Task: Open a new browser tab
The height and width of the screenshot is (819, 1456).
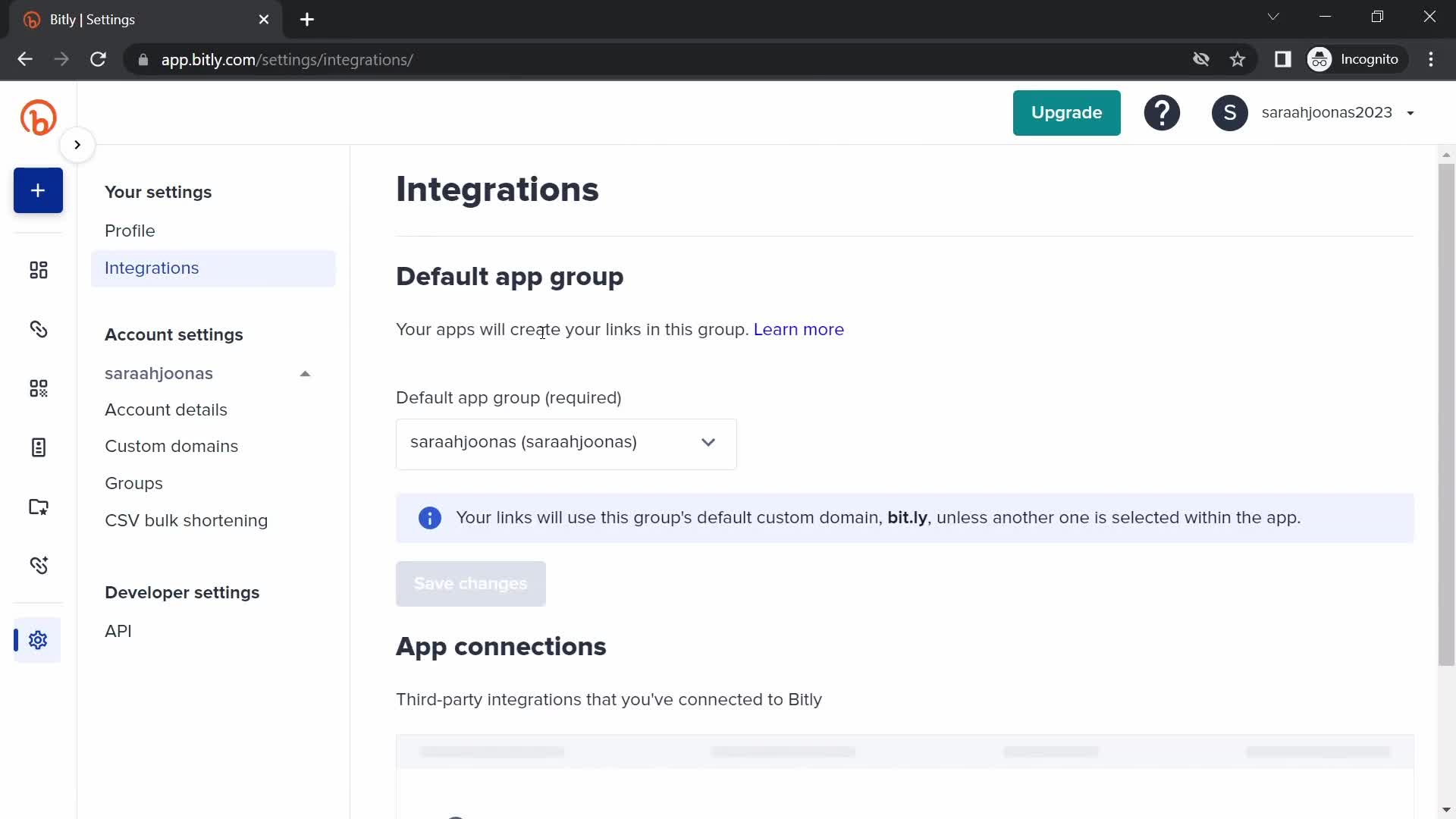Action: (307, 20)
